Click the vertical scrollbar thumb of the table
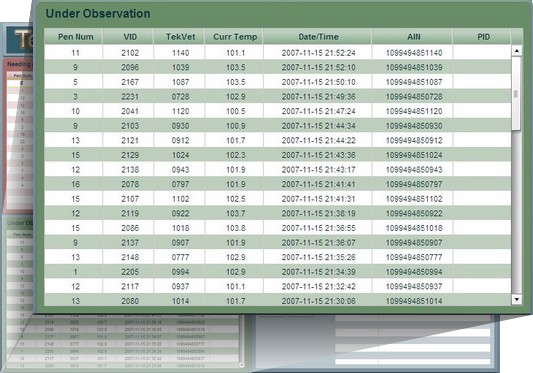 [517, 94]
